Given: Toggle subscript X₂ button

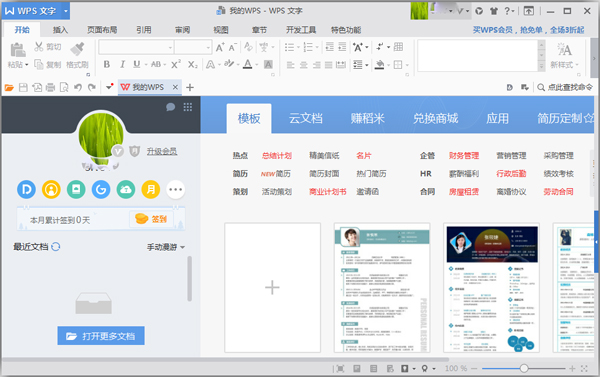Looking at the screenshot, I should 192,65.
